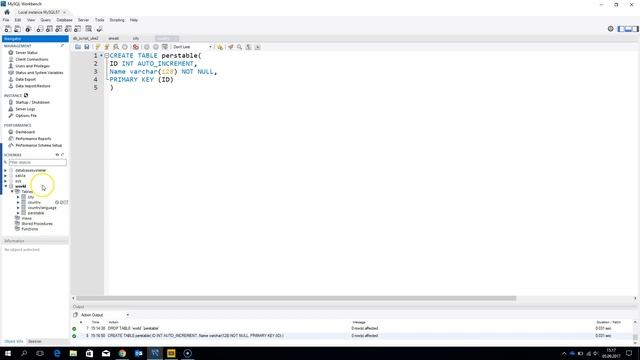
Task: Open Server Status in Management
Action: tap(27, 53)
